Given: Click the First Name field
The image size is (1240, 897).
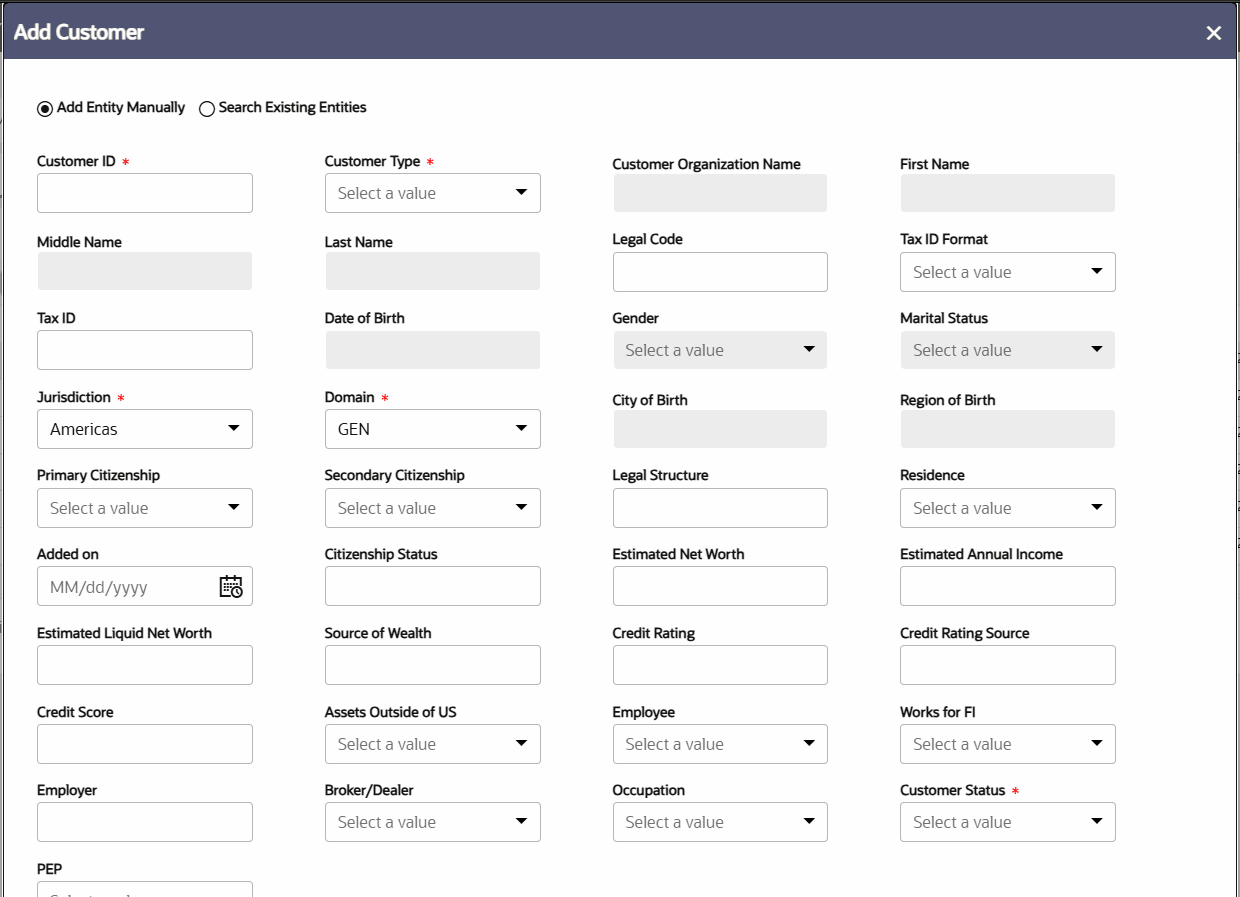Looking at the screenshot, I should (x=1008, y=193).
